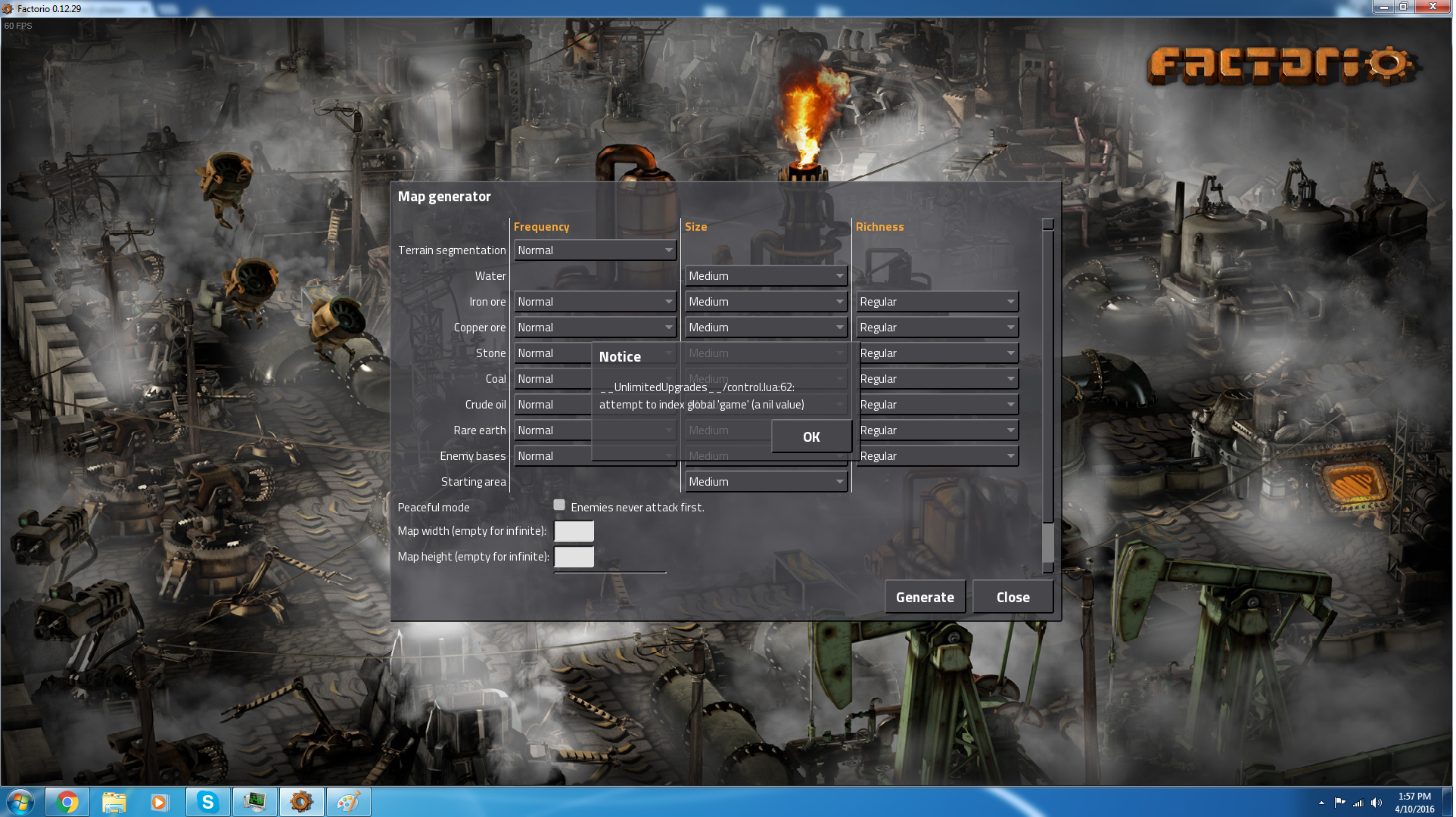Click the Map width input field
This screenshot has width=1456, height=817.
[574, 532]
